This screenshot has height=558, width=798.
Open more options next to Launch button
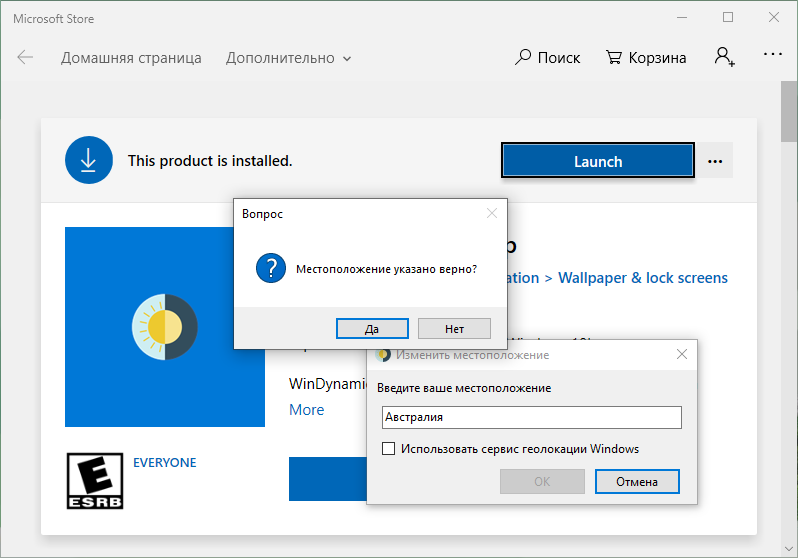715,161
